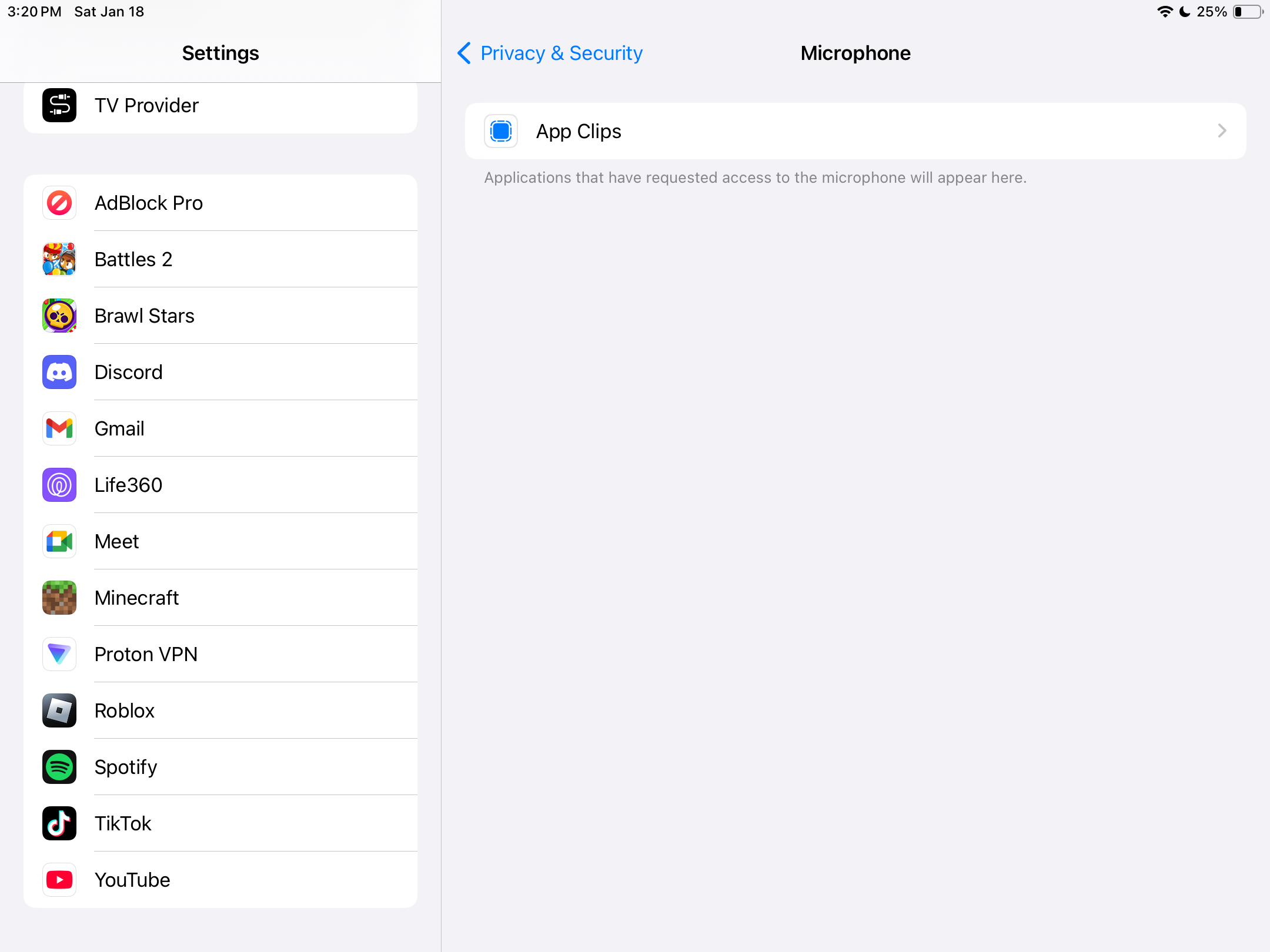Tap the YouTube app icon
Image resolution: width=1270 pixels, height=952 pixels.
point(59,880)
